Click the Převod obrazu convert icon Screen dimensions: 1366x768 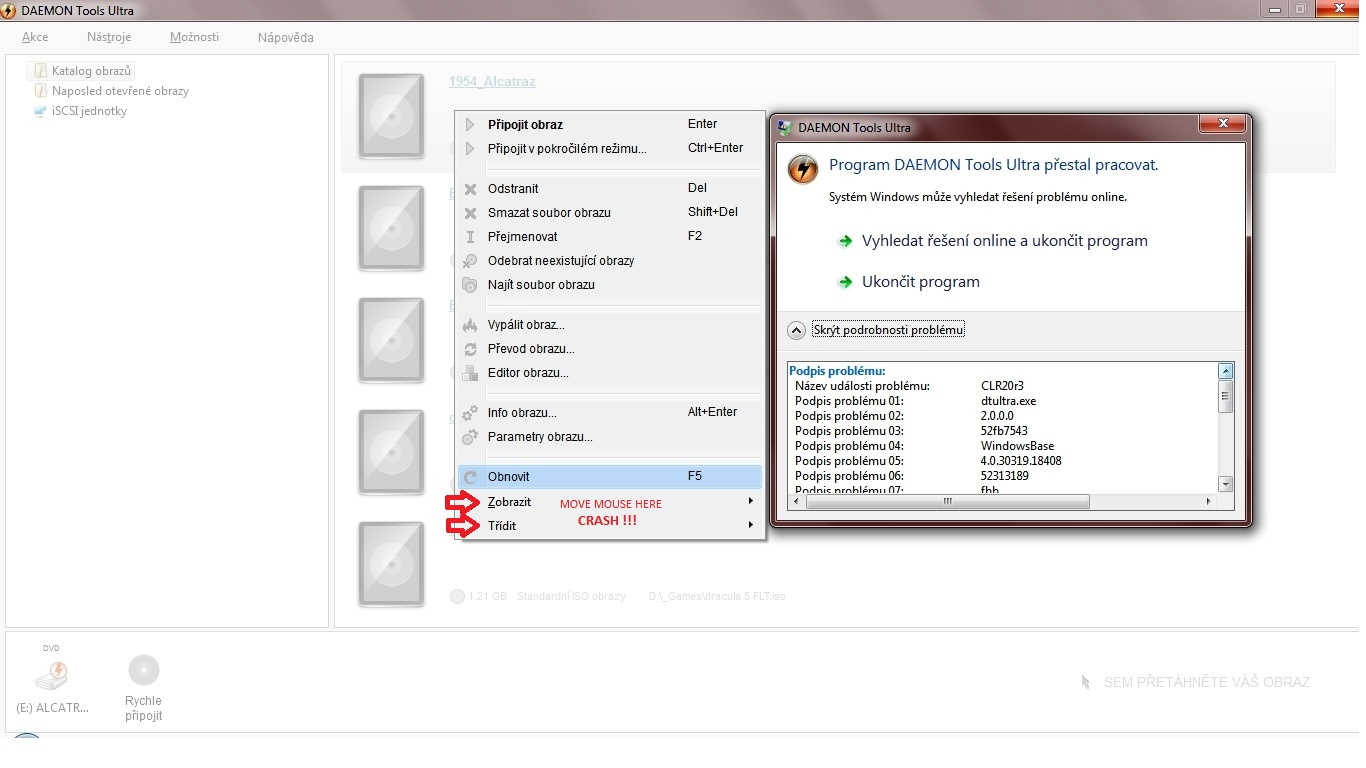[x=470, y=349]
